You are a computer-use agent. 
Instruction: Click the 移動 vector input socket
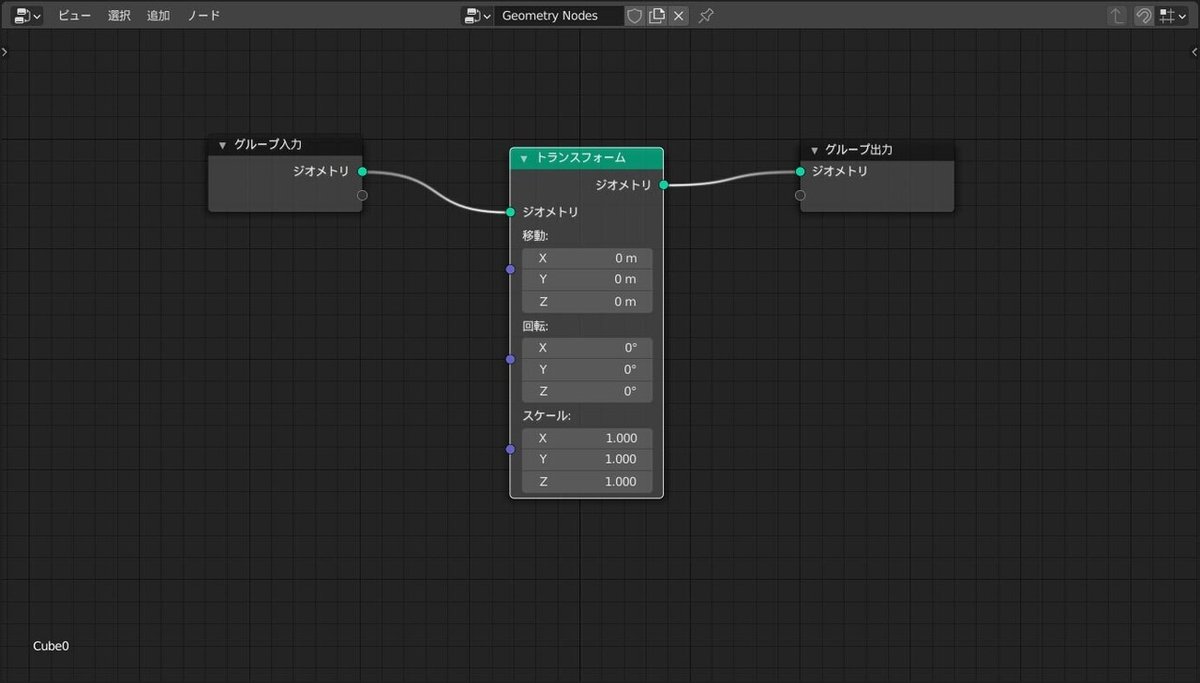510,269
